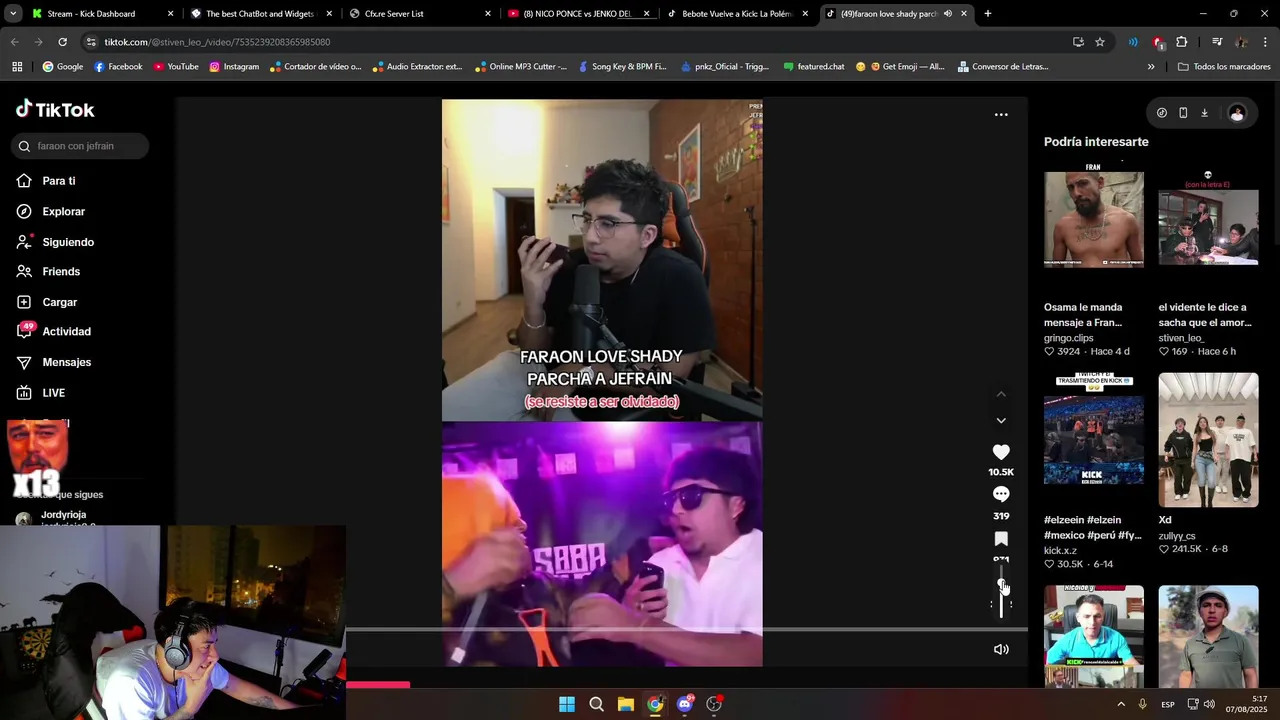Image resolution: width=1280 pixels, height=720 pixels.
Task: Bookmark this page with the star
Action: (x=1100, y=42)
